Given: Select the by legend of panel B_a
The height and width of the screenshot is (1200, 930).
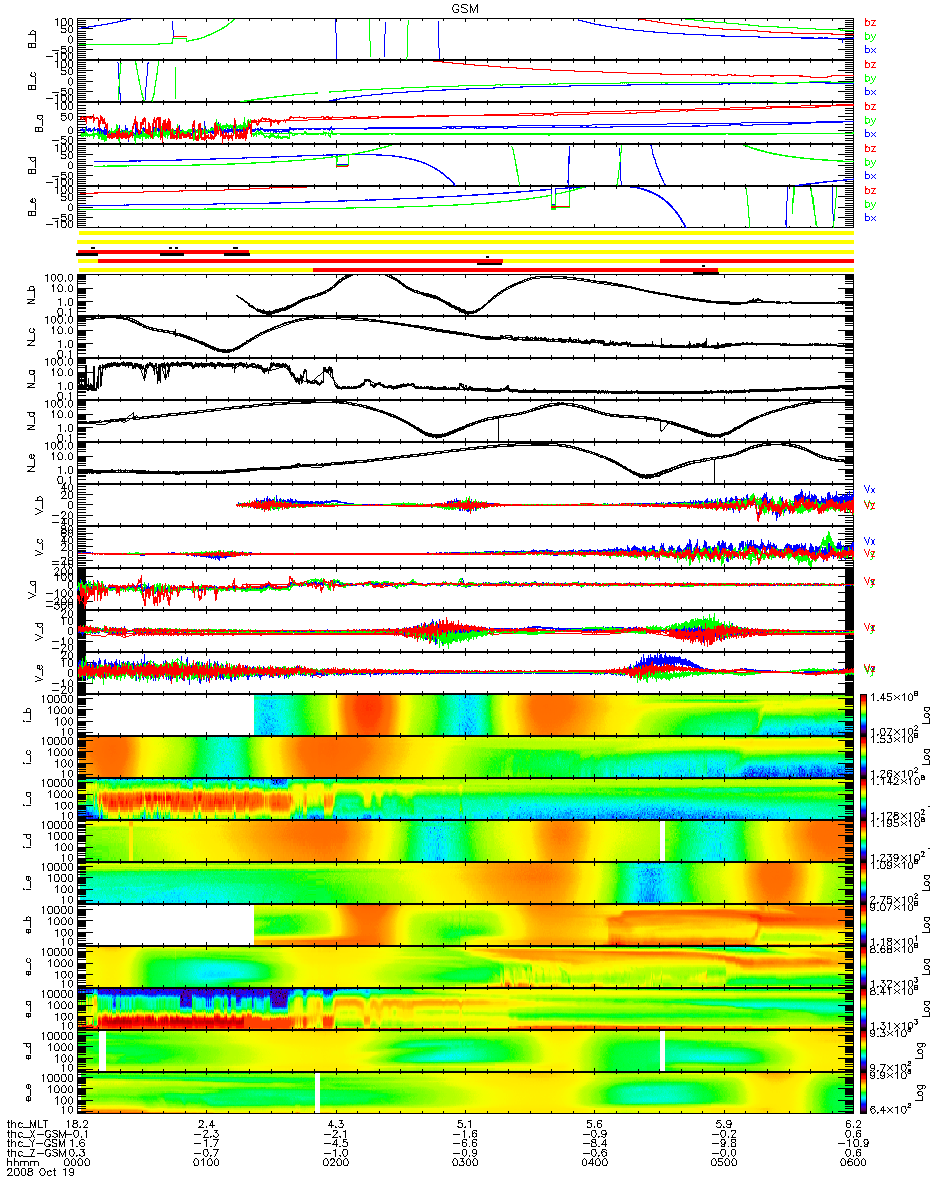Looking at the screenshot, I should click(x=870, y=120).
